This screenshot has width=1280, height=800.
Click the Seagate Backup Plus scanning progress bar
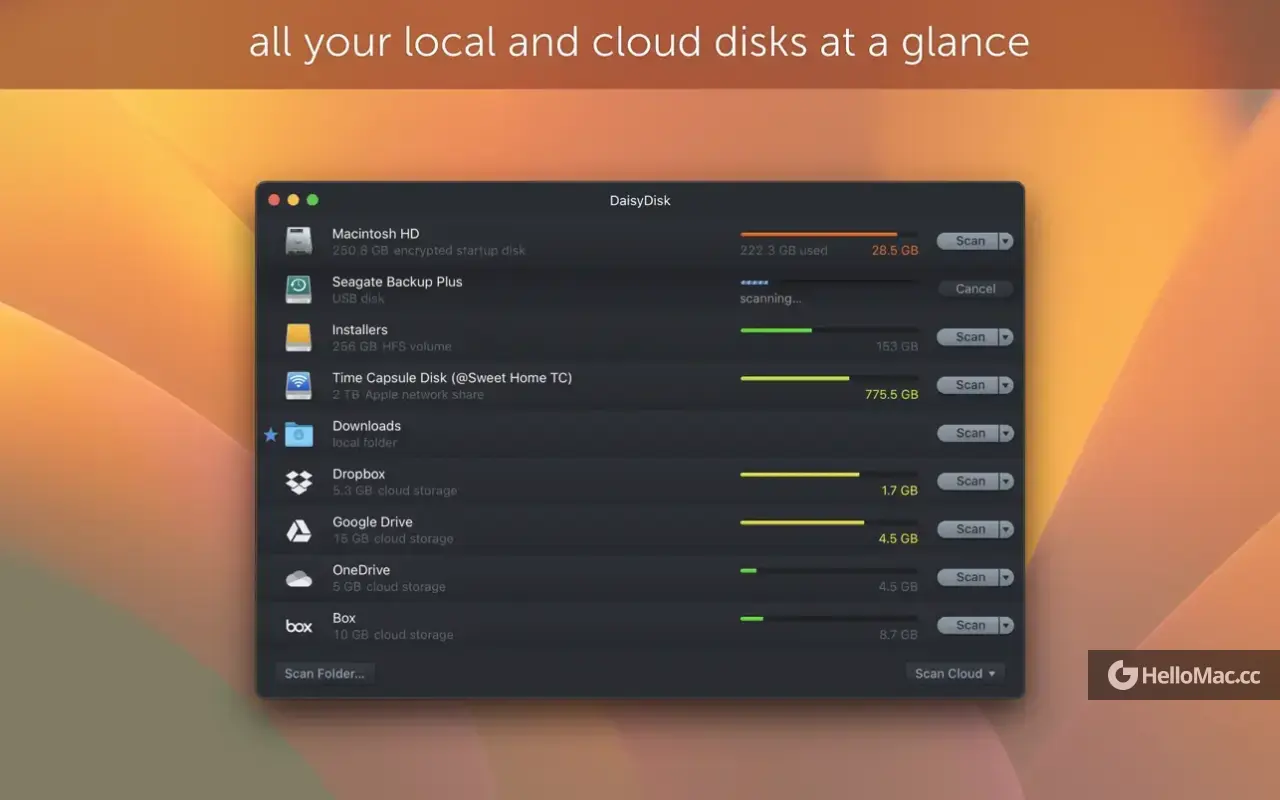829,282
